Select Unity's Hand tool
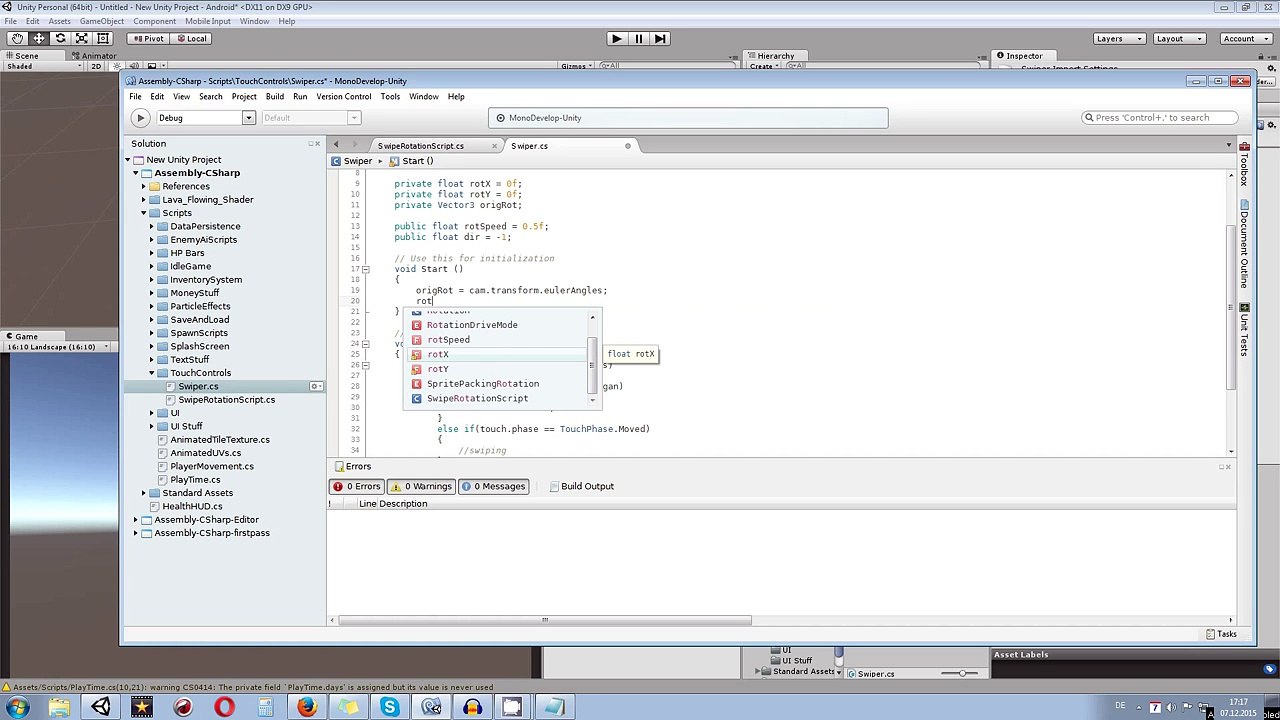1280x720 pixels. (x=17, y=38)
